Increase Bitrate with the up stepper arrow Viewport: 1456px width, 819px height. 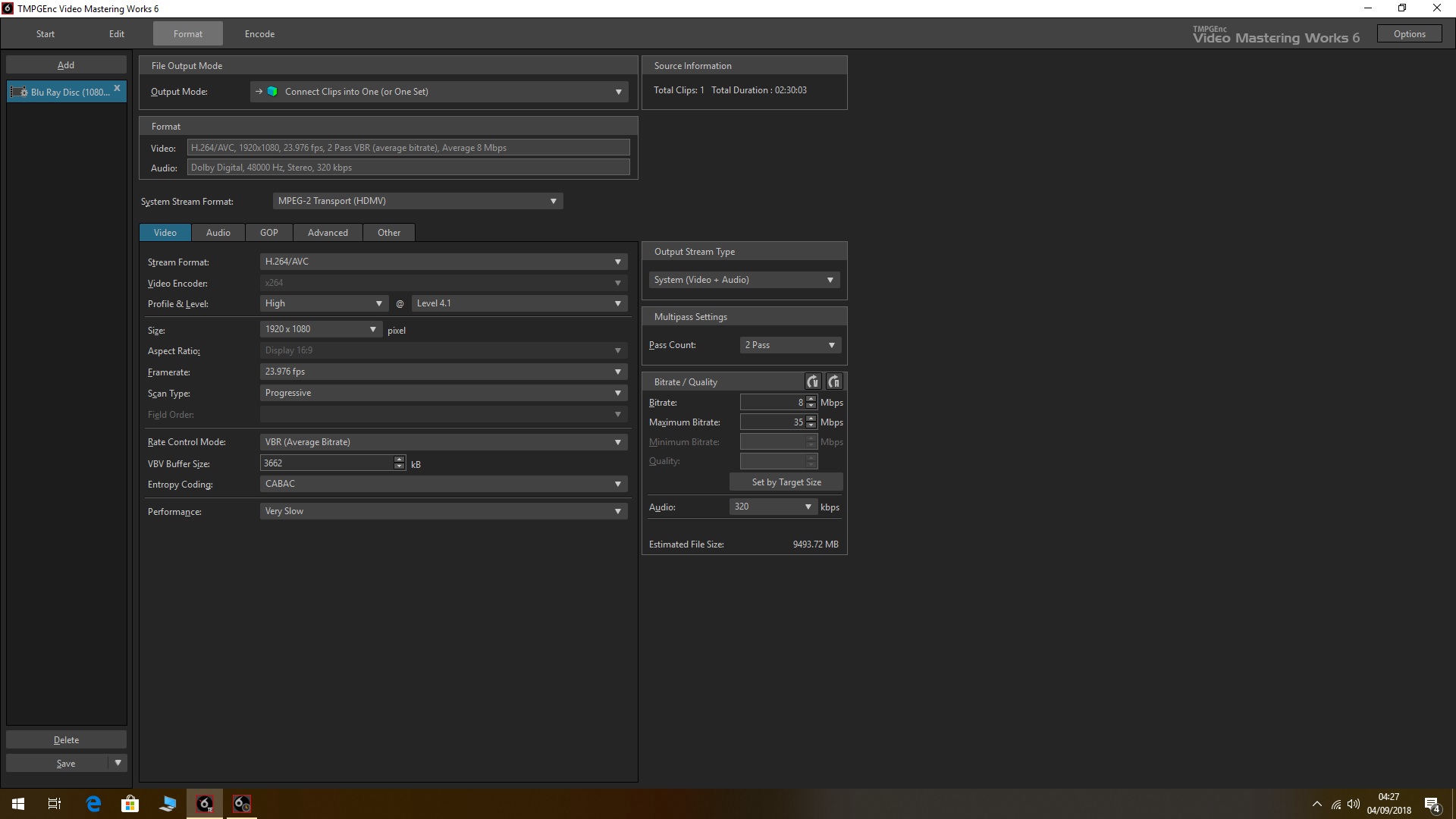click(811, 399)
